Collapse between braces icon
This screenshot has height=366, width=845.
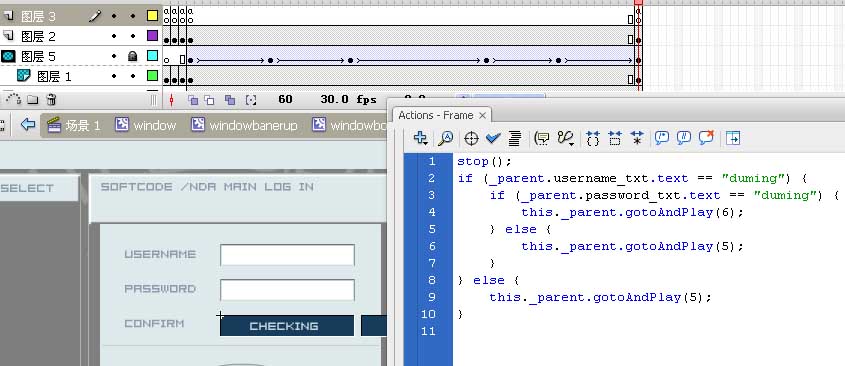click(593, 139)
